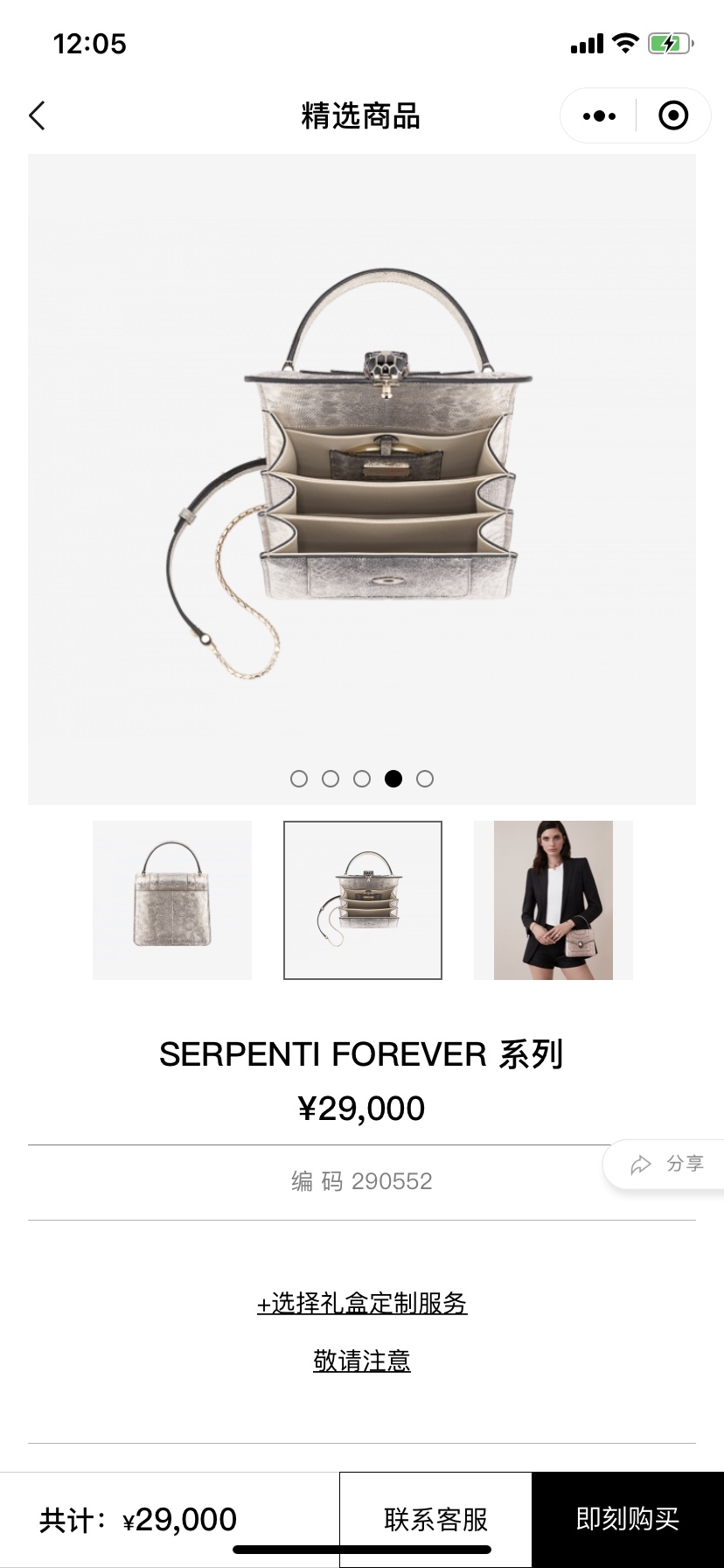
Task: Tap the back arrow icon
Action: click(37, 115)
